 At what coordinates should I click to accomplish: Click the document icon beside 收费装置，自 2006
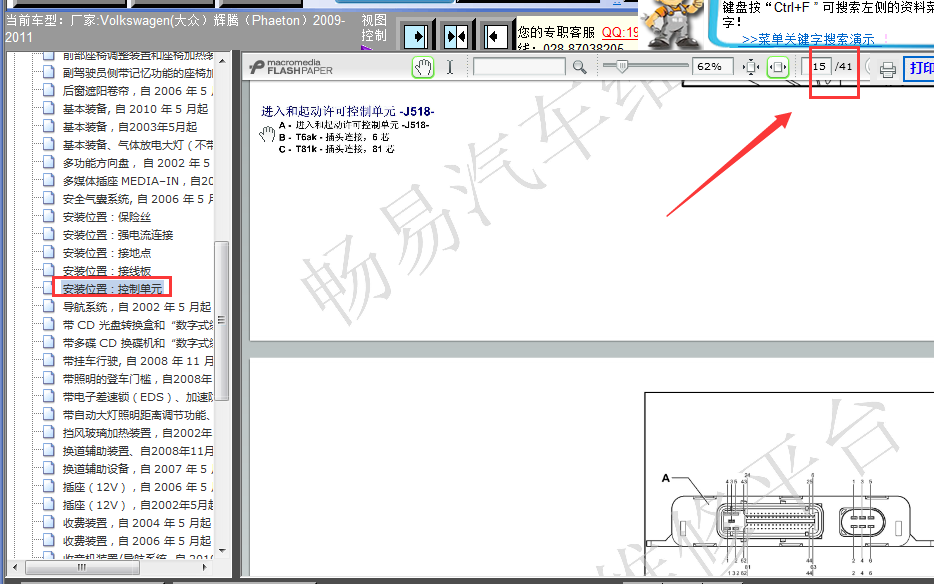tap(49, 540)
